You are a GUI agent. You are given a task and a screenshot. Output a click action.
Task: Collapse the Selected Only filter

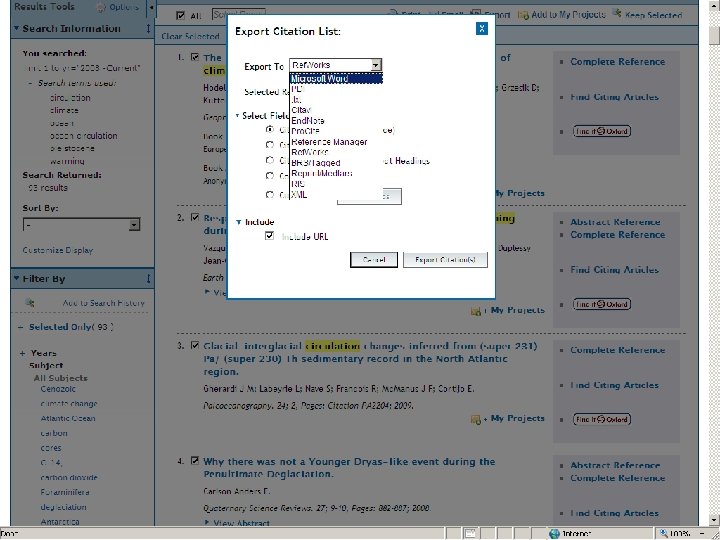click(21, 327)
